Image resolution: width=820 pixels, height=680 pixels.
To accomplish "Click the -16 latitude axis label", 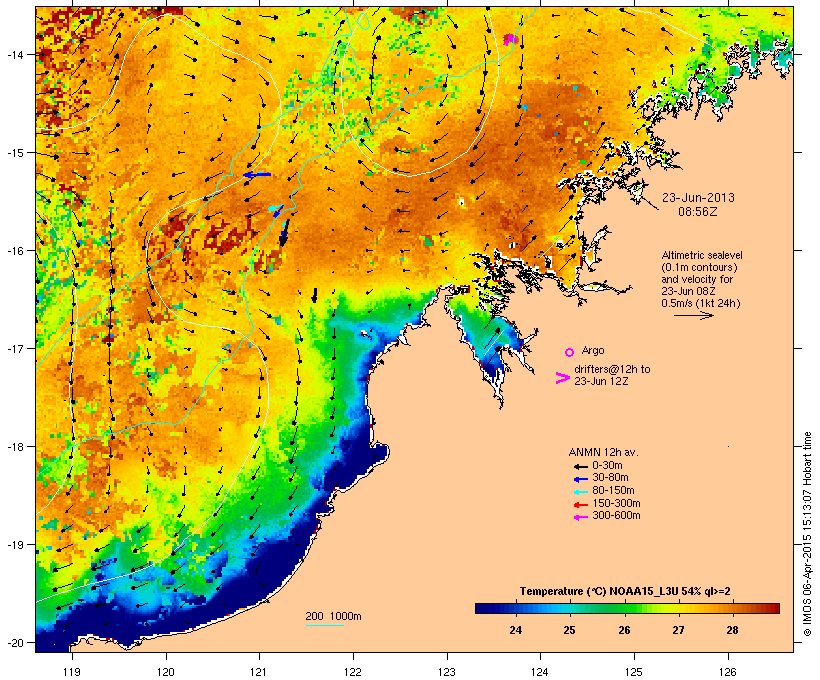I will 15,251.
